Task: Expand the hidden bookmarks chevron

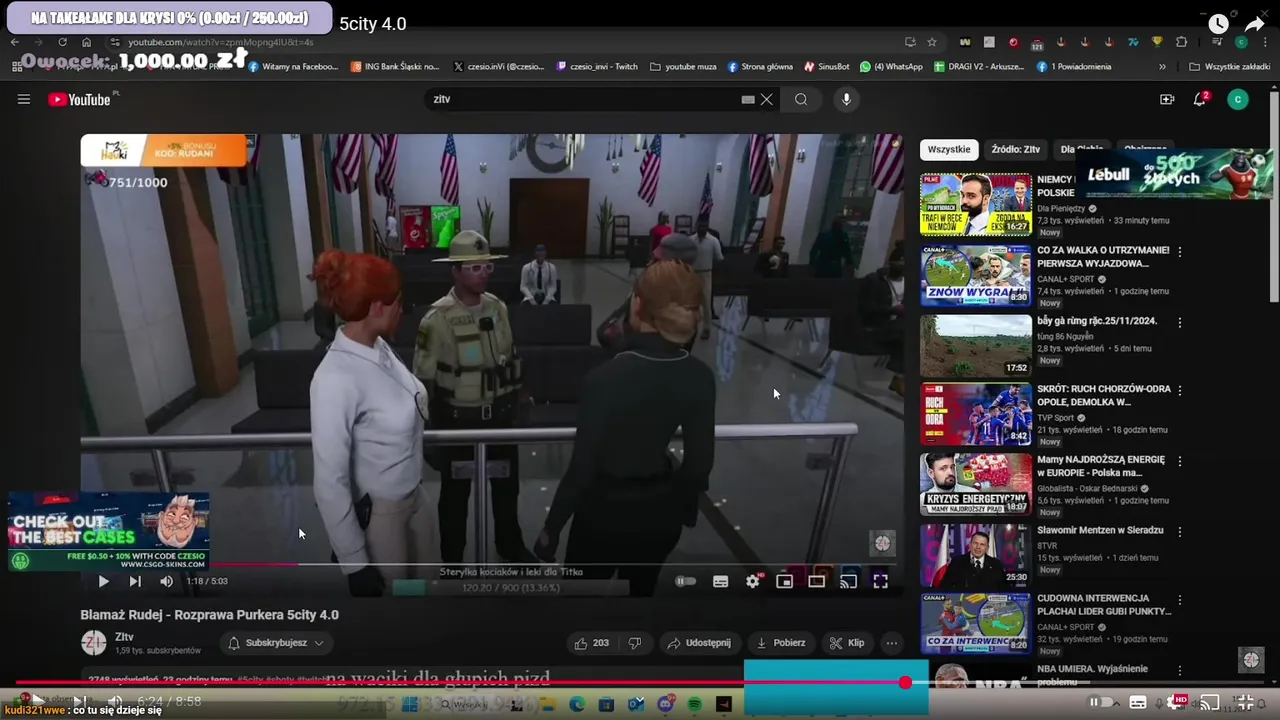Action: [1162, 67]
